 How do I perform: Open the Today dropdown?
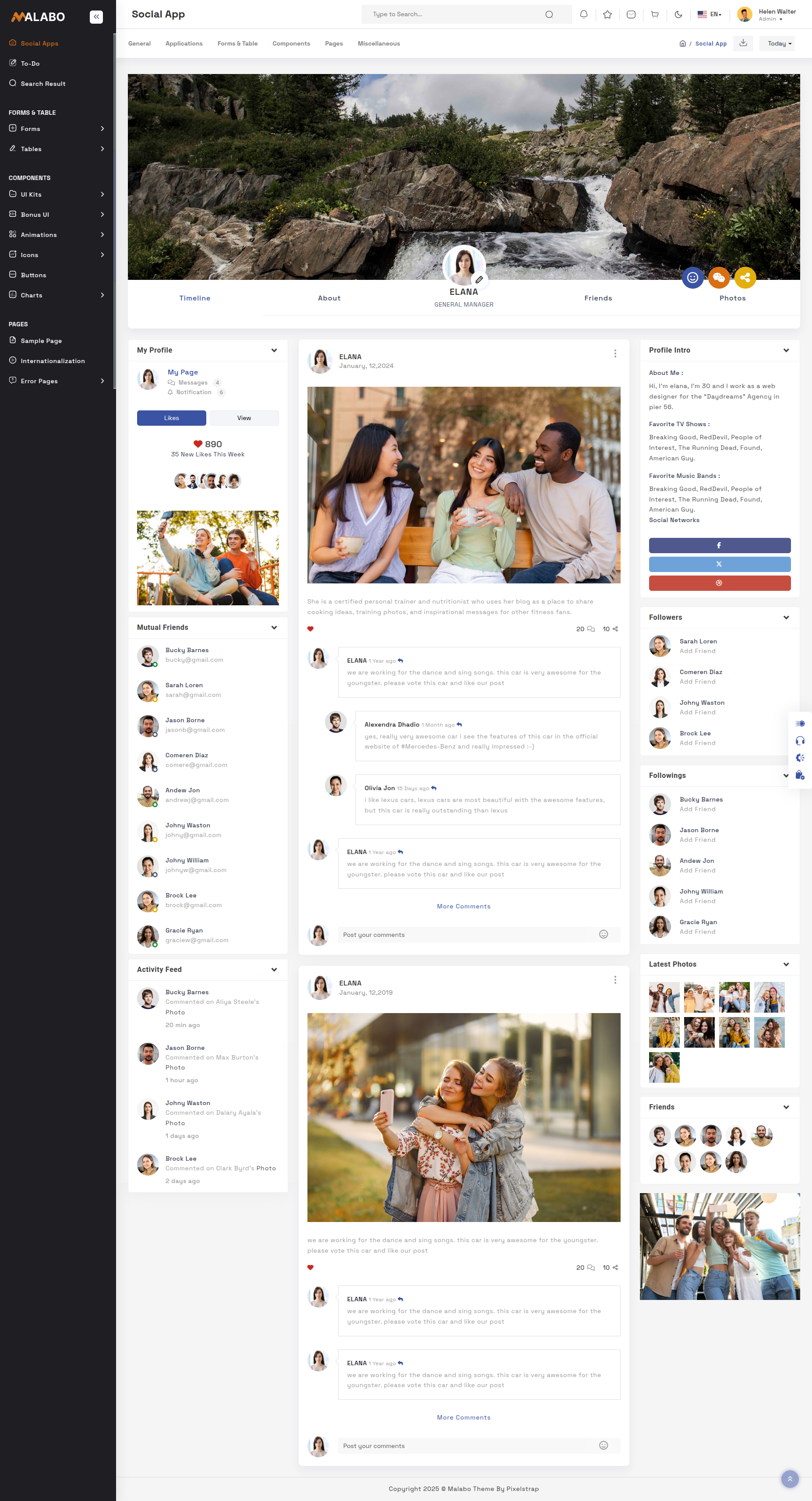777,44
